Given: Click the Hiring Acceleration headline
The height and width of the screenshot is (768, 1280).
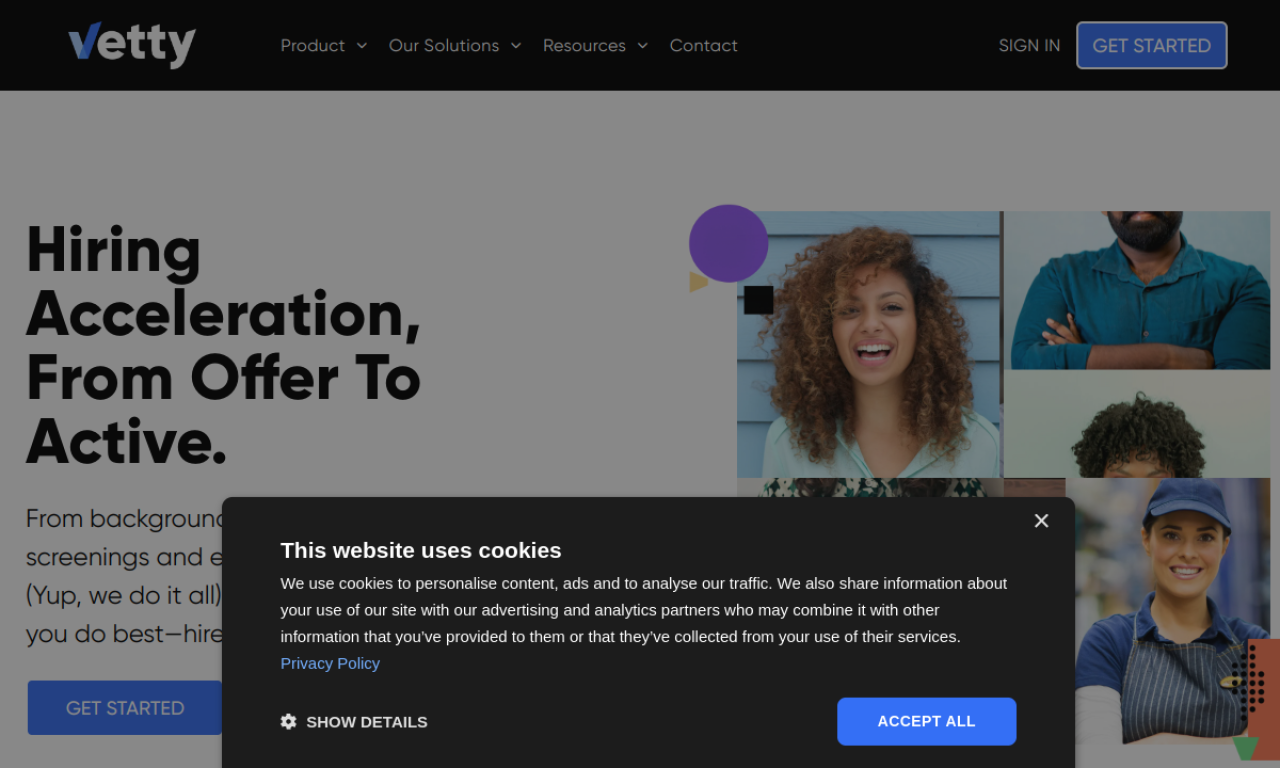Looking at the screenshot, I should [x=223, y=345].
